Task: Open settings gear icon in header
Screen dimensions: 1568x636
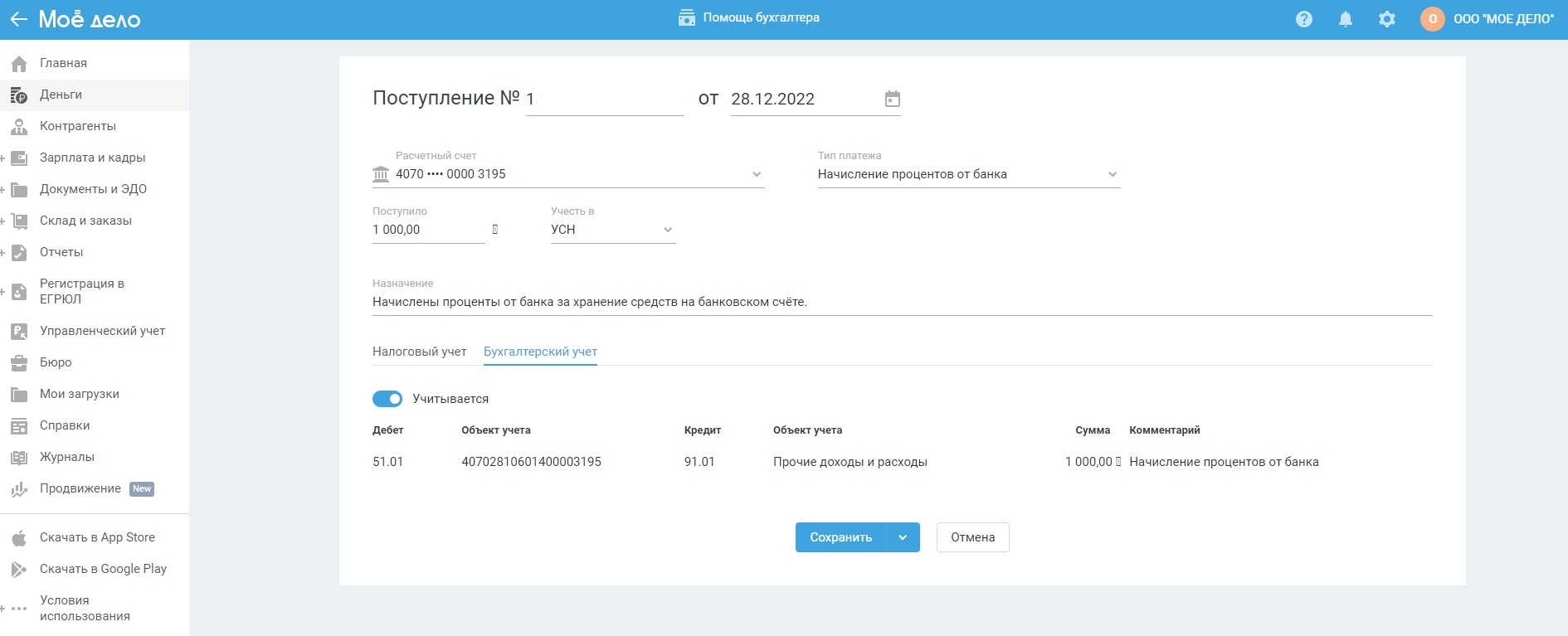Action: 1387,19
